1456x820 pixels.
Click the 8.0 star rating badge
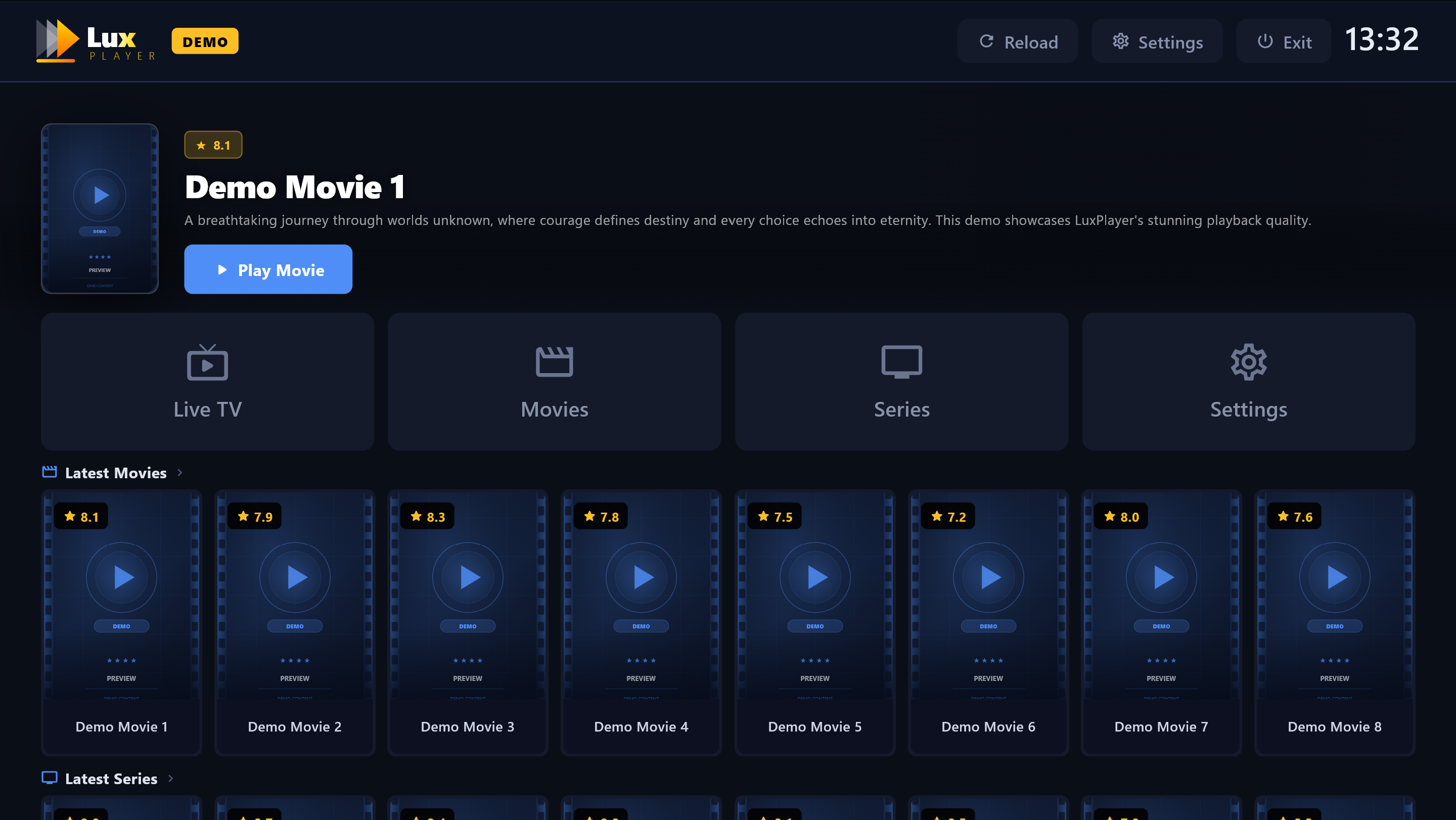pos(1121,517)
